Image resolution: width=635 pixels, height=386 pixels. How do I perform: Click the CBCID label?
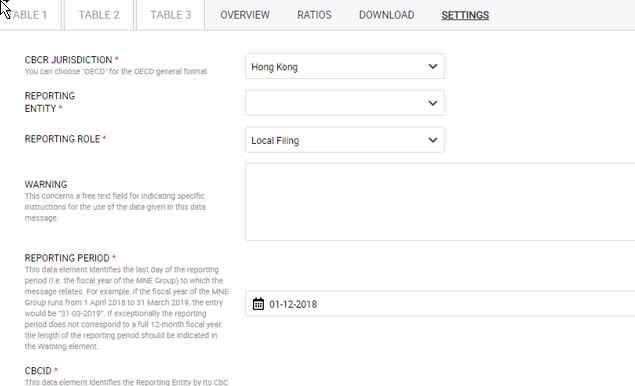tap(38, 371)
